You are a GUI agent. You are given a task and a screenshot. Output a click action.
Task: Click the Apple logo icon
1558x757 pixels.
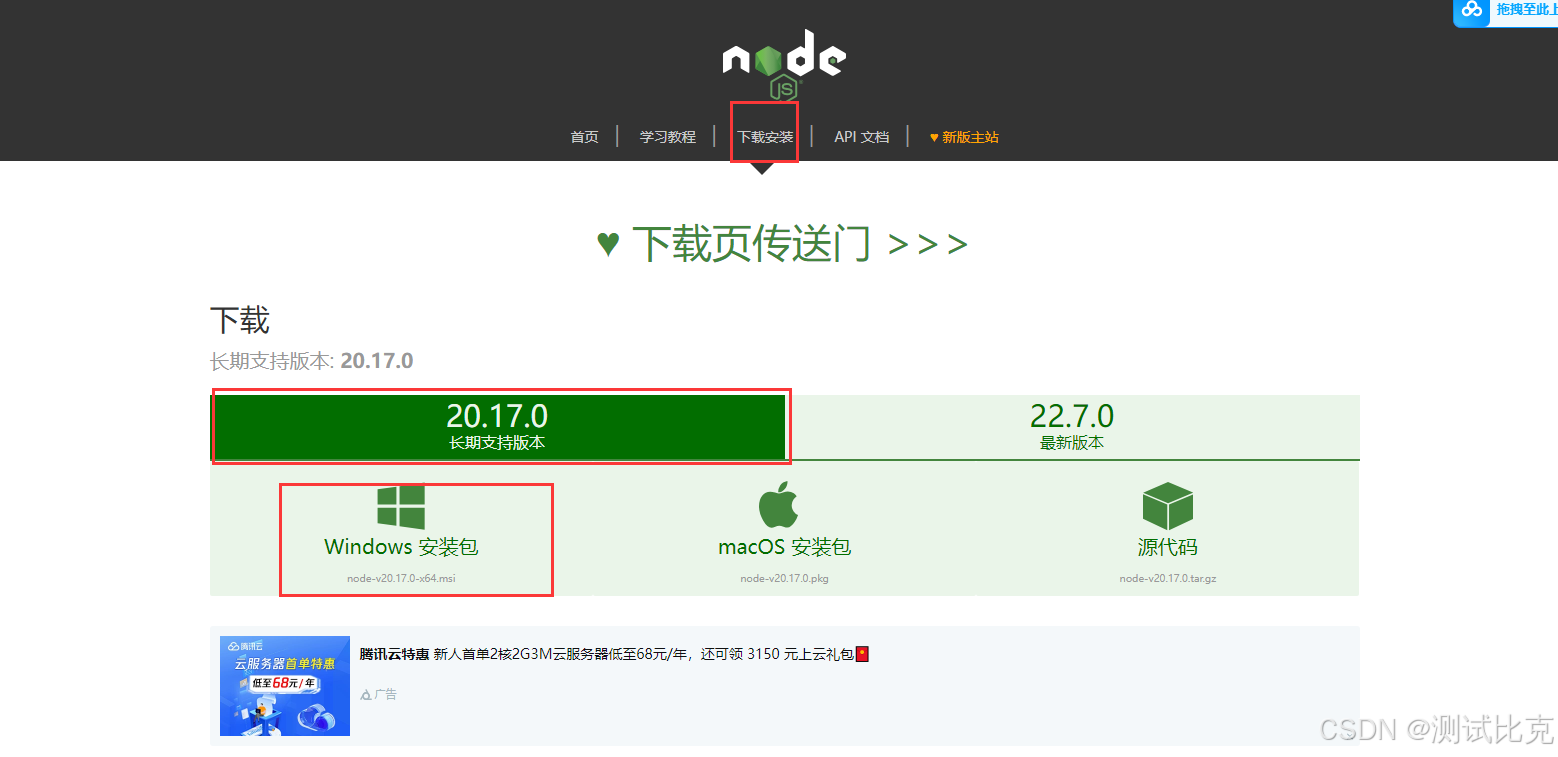[779, 505]
